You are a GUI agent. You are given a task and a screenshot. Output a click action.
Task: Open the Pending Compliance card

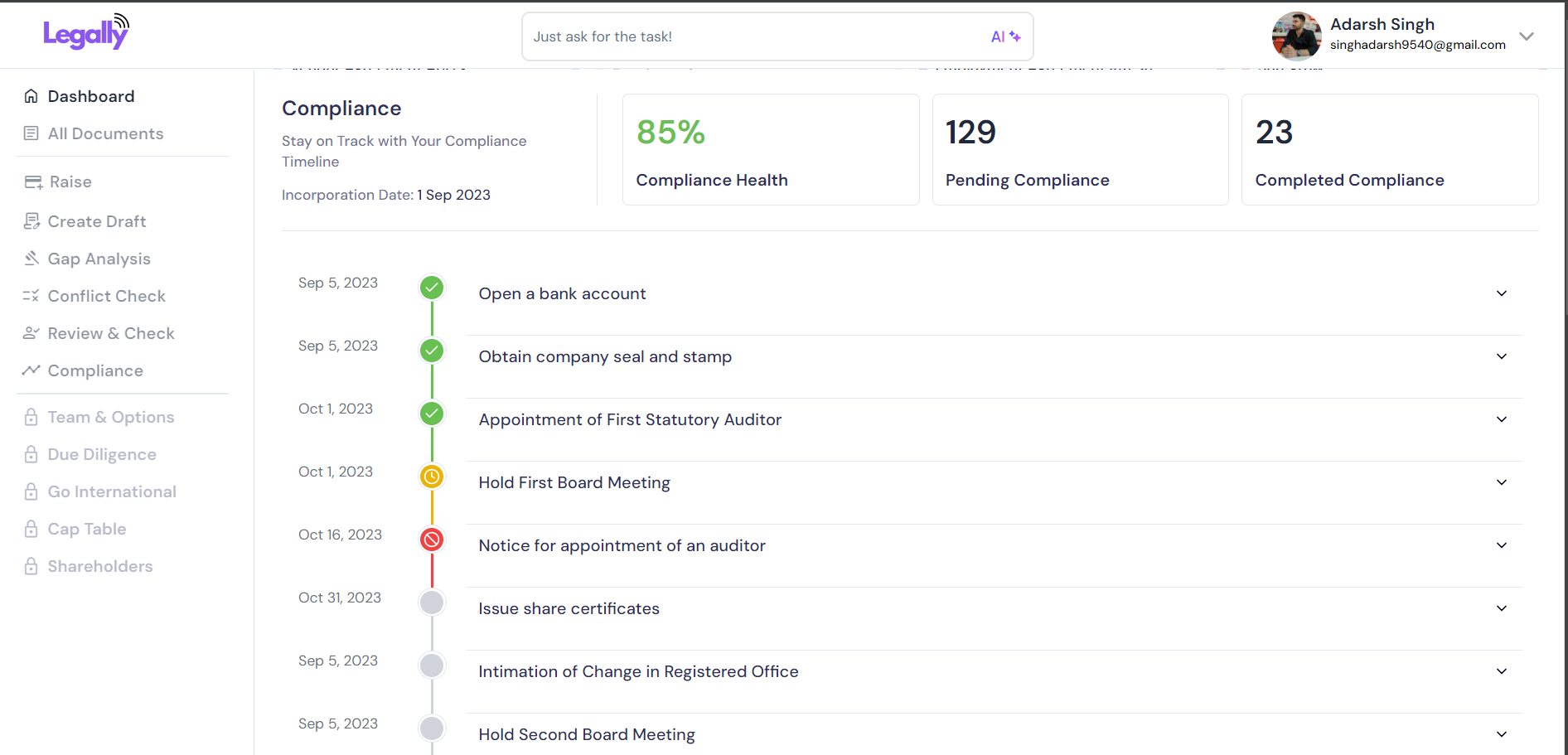pyautogui.click(x=1080, y=150)
